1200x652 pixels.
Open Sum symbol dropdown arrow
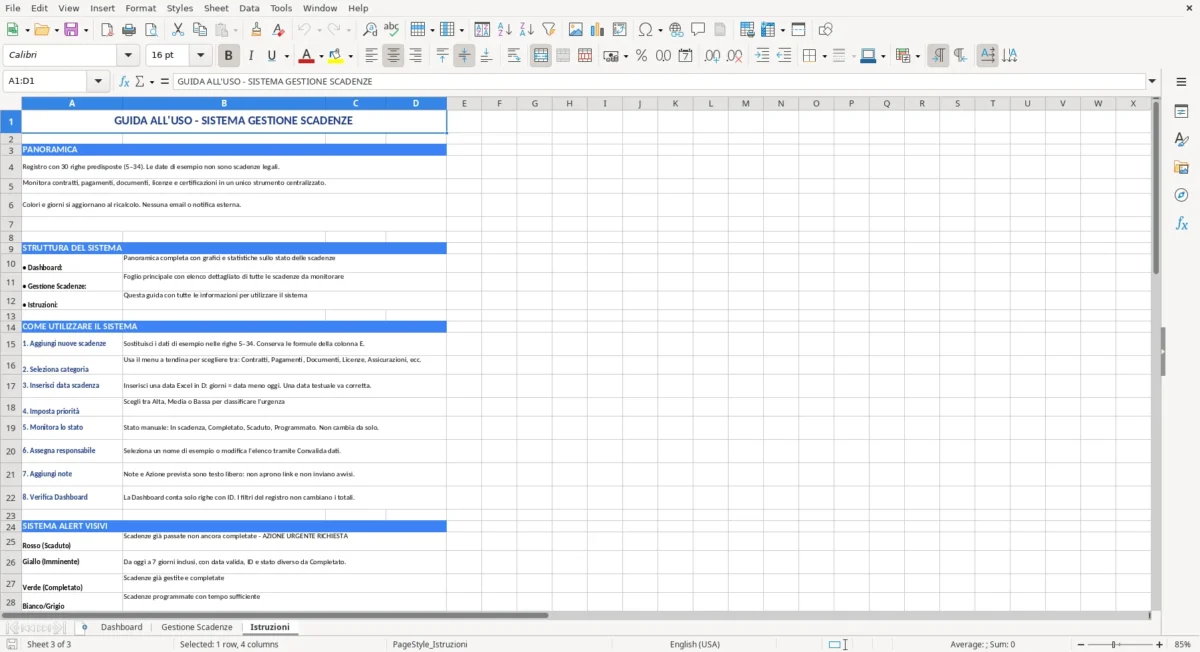tap(152, 81)
